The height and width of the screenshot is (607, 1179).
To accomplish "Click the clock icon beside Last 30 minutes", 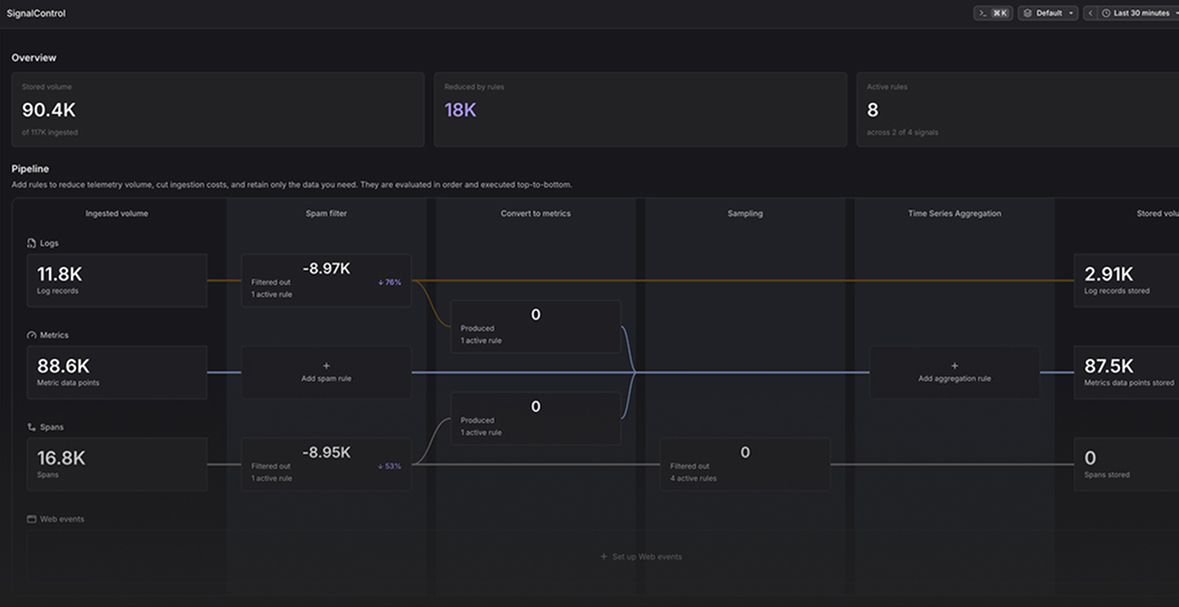I will [1106, 14].
